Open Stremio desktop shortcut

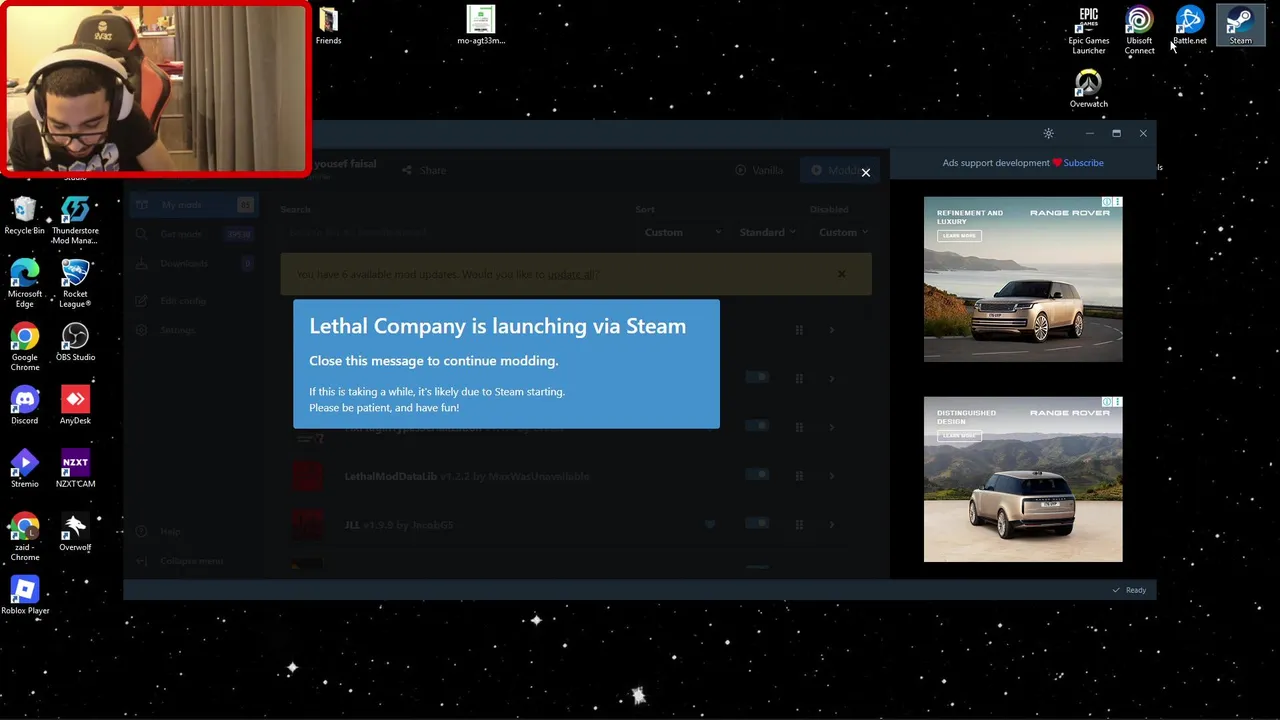coord(25,468)
